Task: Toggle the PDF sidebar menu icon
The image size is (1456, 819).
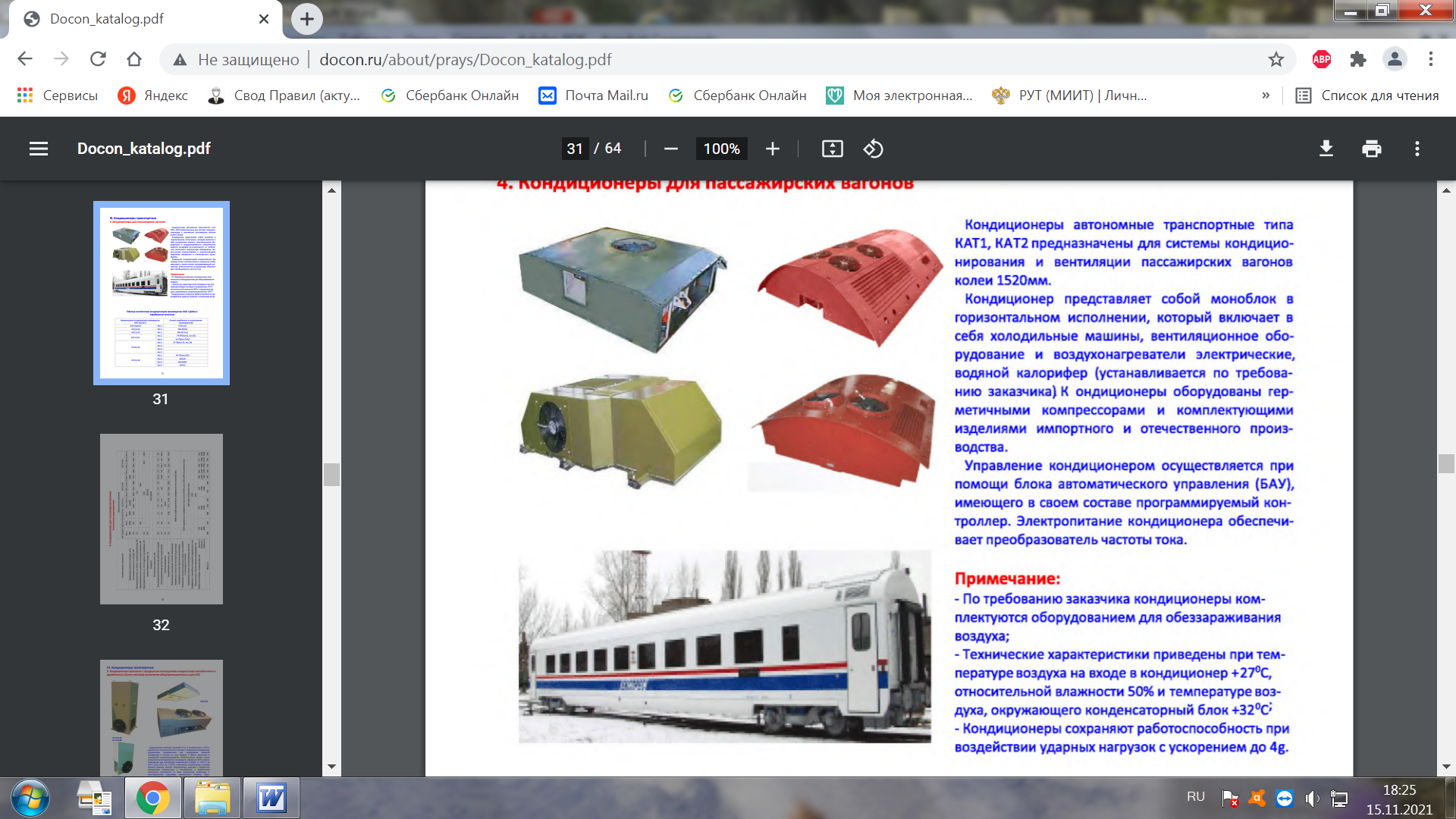Action: 39,149
